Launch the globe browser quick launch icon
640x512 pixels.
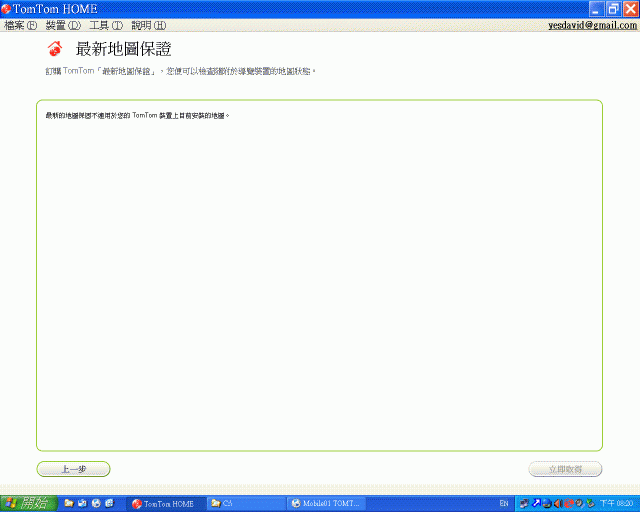pyautogui.click(x=96, y=503)
